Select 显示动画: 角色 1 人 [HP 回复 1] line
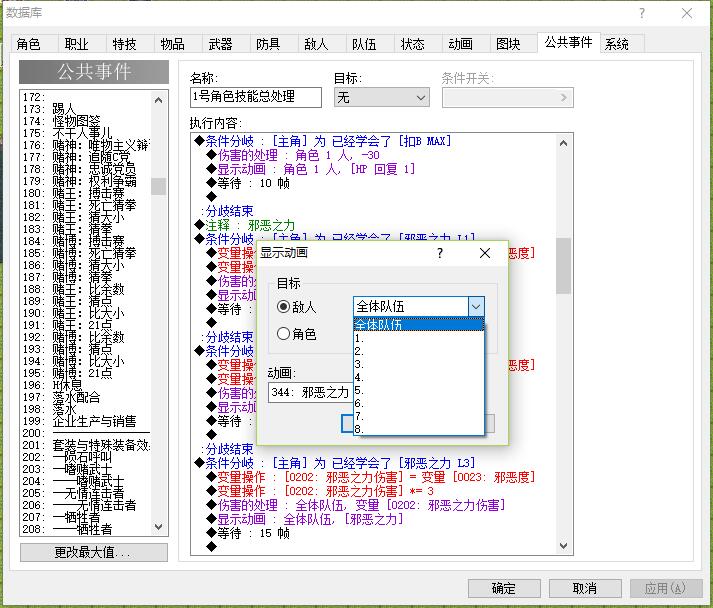 (311, 169)
